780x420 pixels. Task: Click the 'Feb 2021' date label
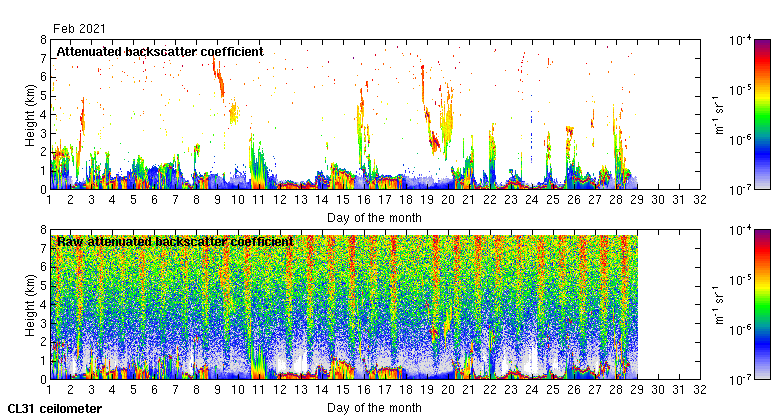[x=79, y=29]
